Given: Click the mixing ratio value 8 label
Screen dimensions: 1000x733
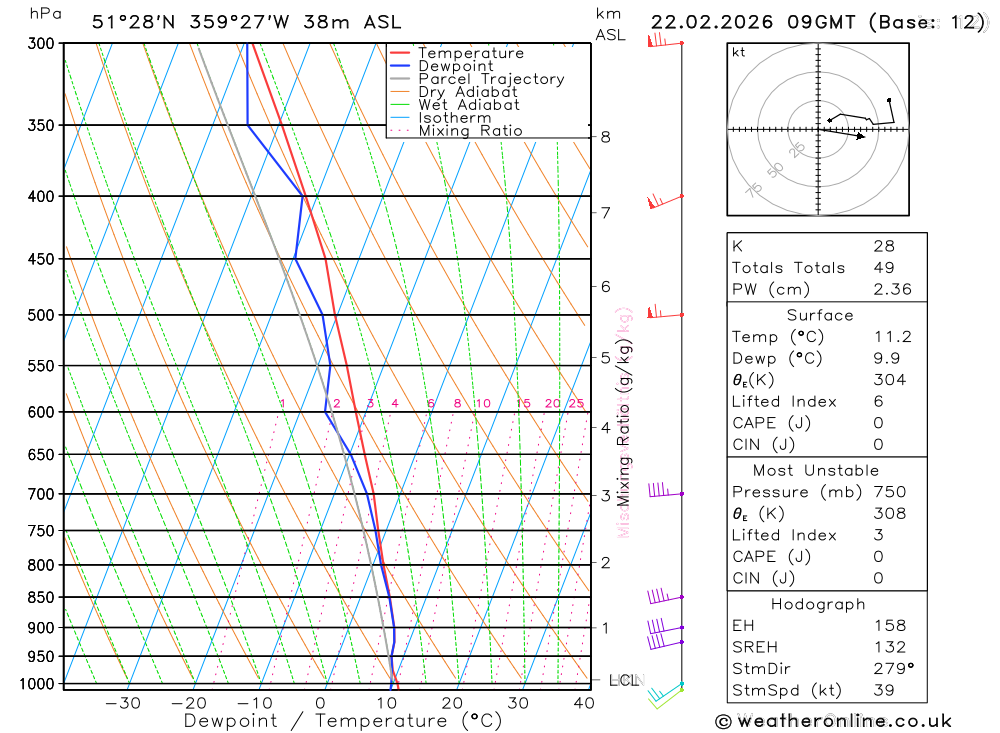Looking at the screenshot, I should pyautogui.click(x=457, y=403).
